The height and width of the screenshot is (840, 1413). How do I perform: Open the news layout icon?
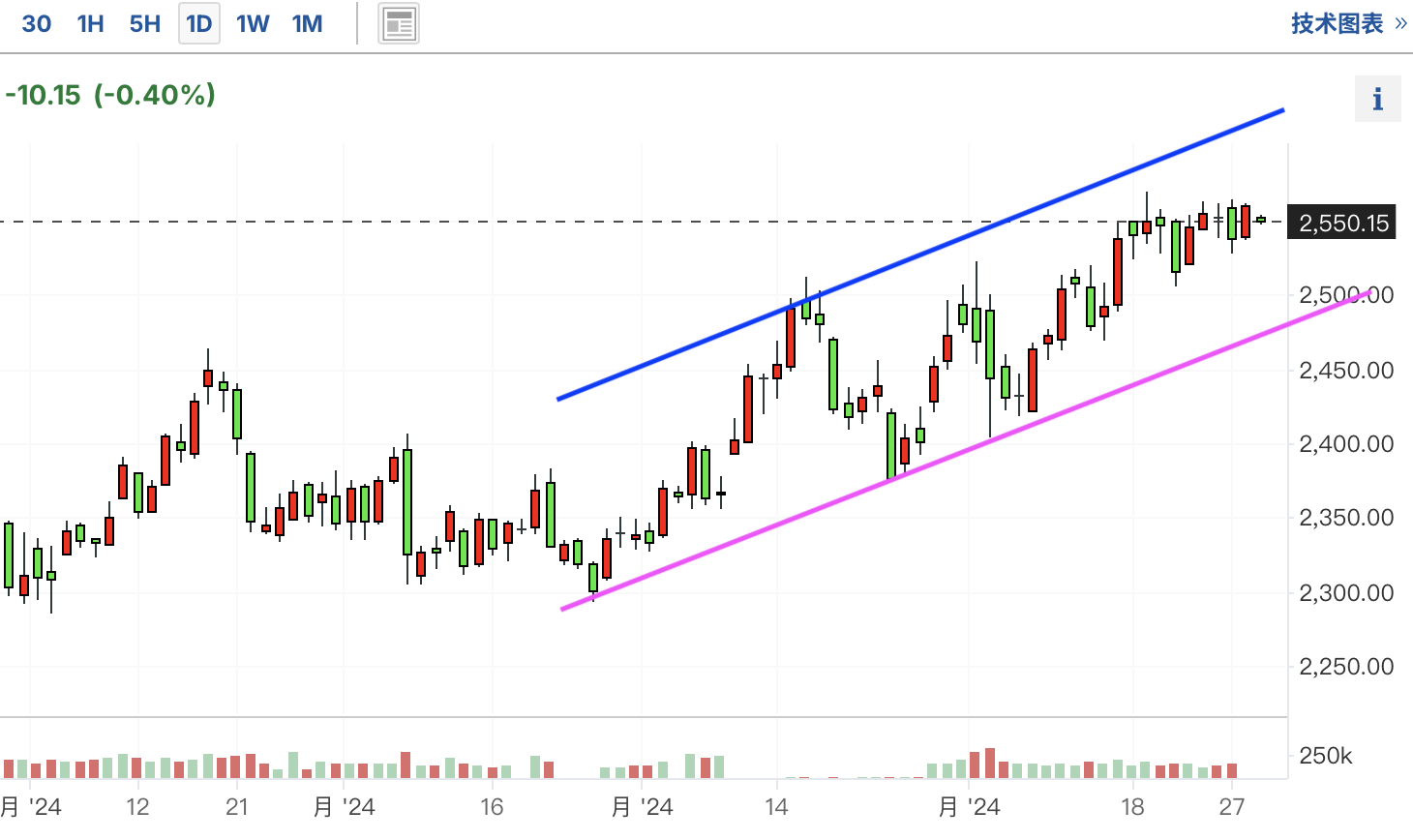(x=399, y=24)
